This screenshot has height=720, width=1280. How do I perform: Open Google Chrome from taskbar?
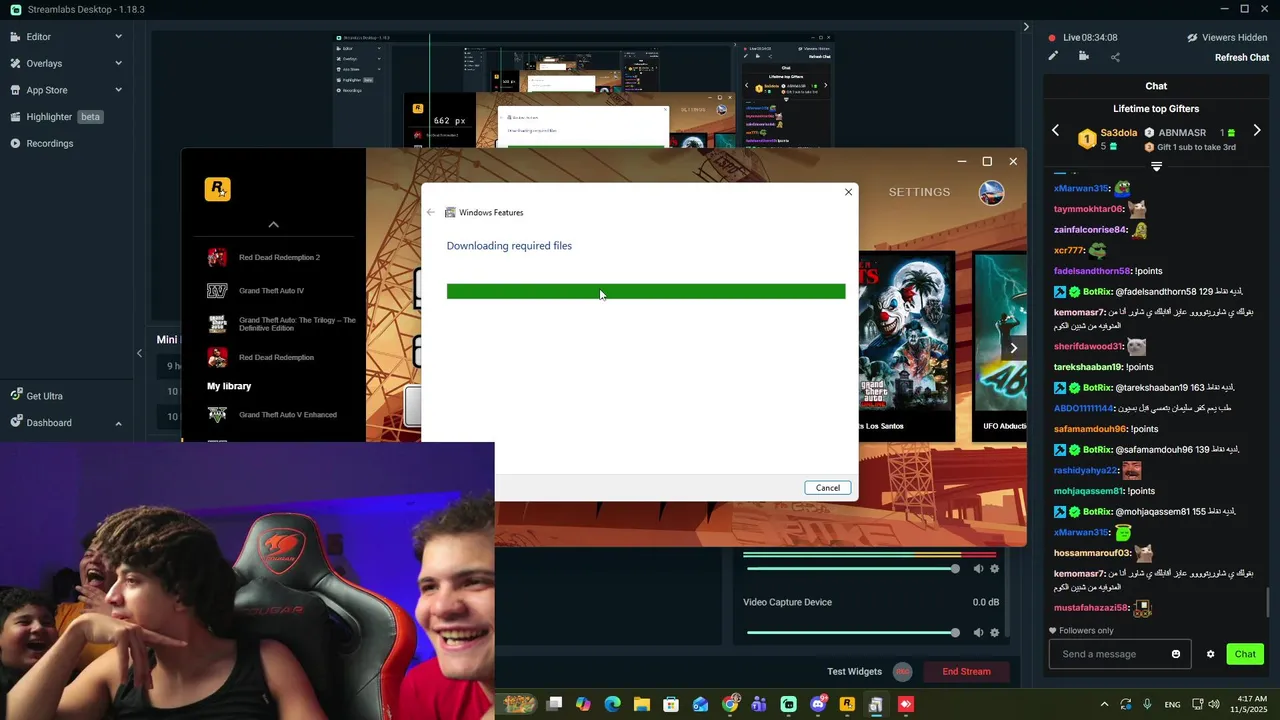[x=730, y=704]
